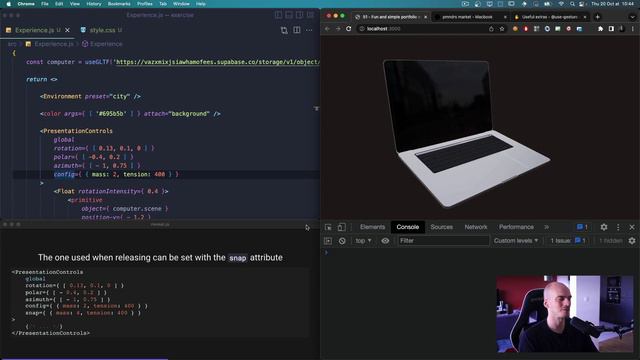Open a new Chrome tab
Screen dimensions: 640x360
(x=598, y=17)
